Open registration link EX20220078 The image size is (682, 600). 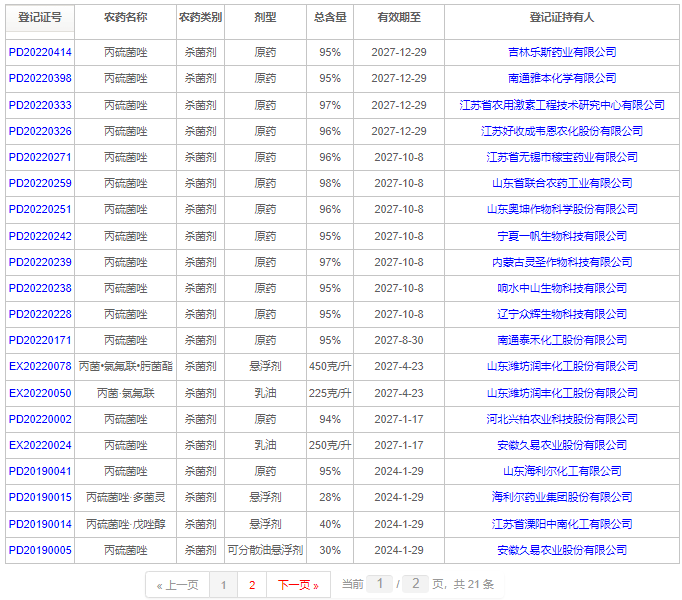[40, 366]
